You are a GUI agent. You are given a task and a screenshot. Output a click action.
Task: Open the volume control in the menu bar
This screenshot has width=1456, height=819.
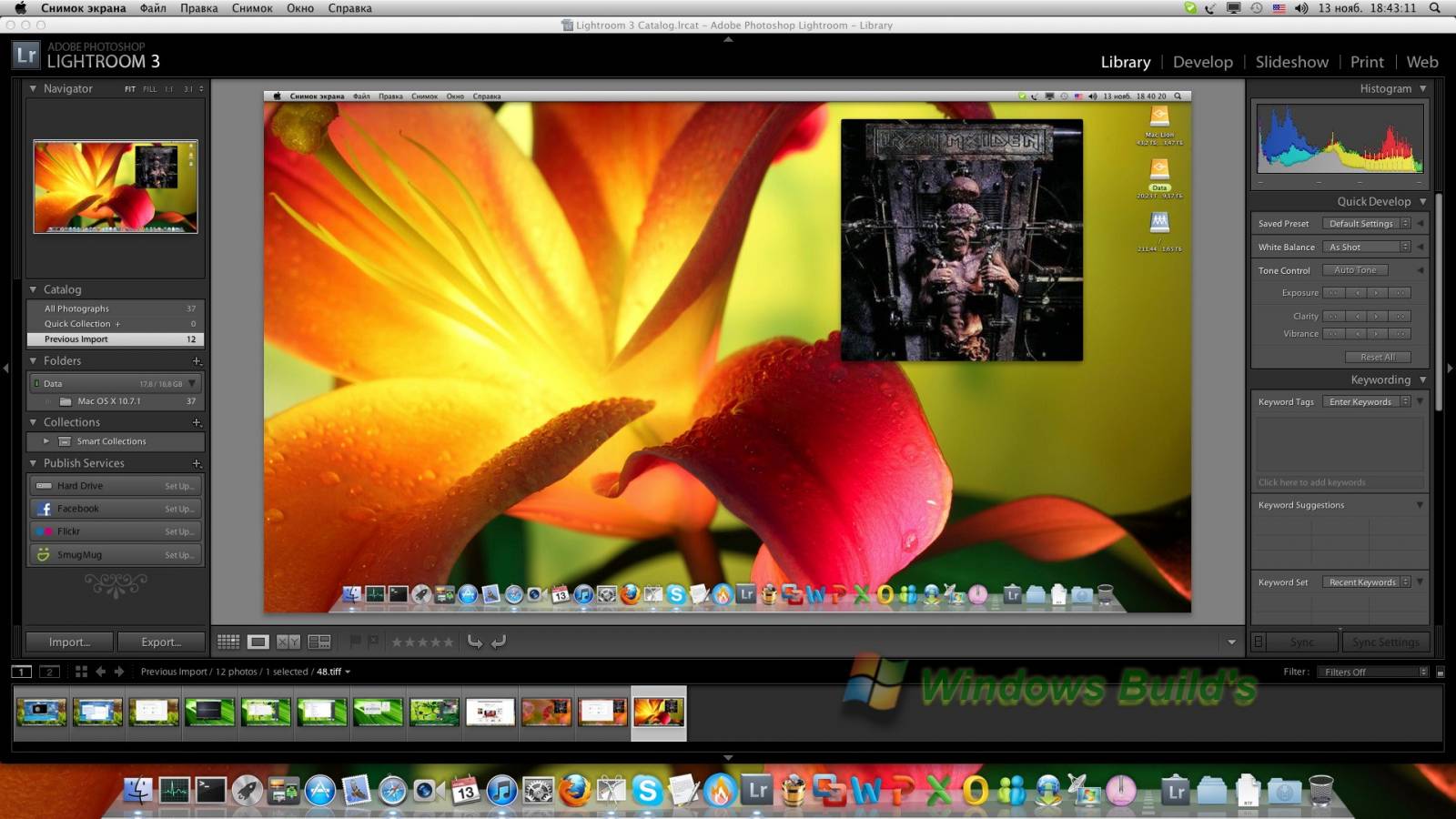coord(1301,8)
